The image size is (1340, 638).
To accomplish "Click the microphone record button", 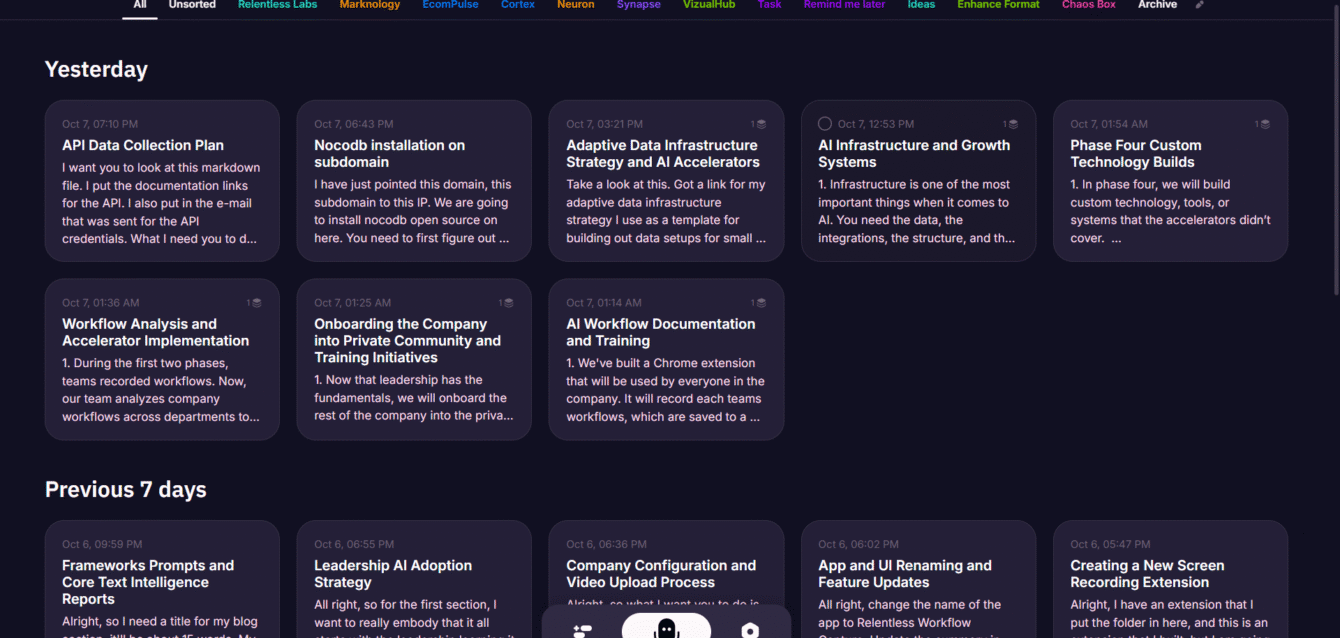I will (x=666, y=628).
